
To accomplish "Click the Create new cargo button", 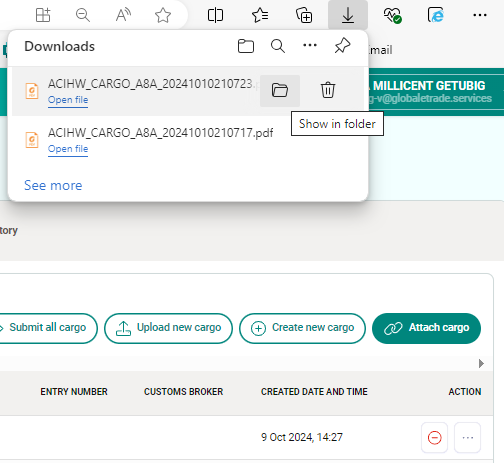I will [x=302, y=328].
